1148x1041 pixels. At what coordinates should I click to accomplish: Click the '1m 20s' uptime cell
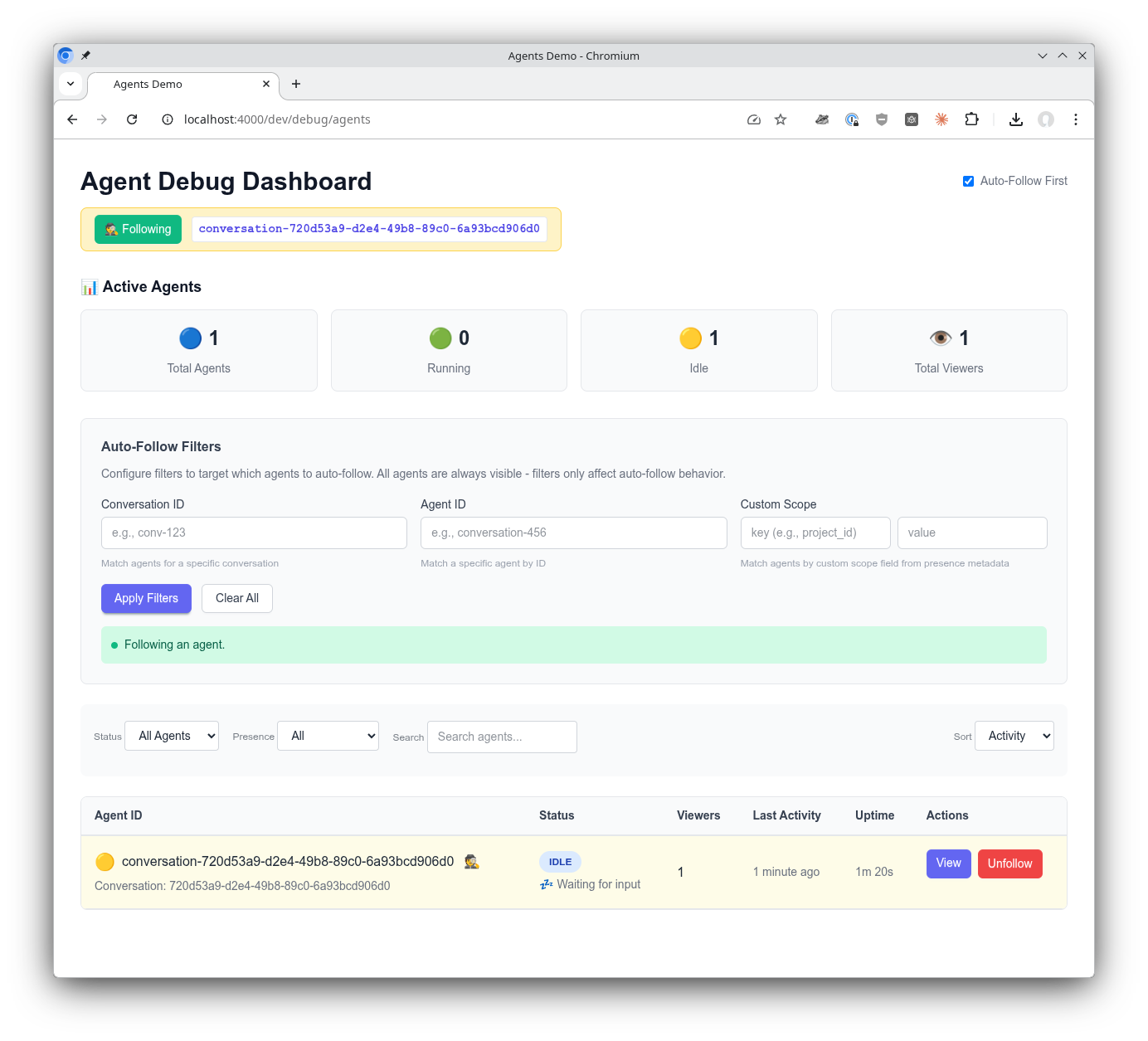pyautogui.click(x=874, y=872)
